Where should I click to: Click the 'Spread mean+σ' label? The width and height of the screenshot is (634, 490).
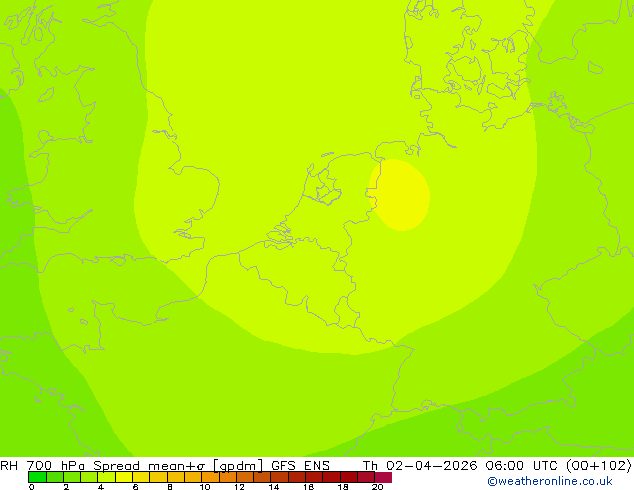click(x=149, y=465)
